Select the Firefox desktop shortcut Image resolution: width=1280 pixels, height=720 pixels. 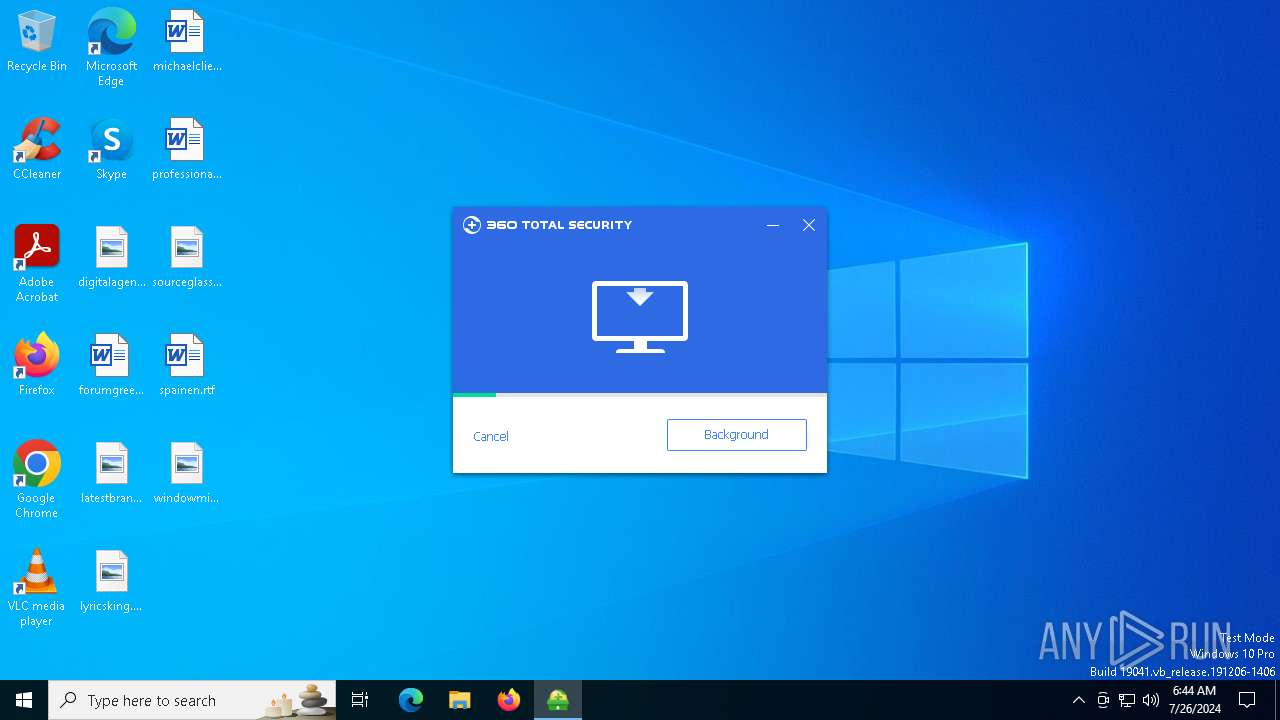coord(37,365)
